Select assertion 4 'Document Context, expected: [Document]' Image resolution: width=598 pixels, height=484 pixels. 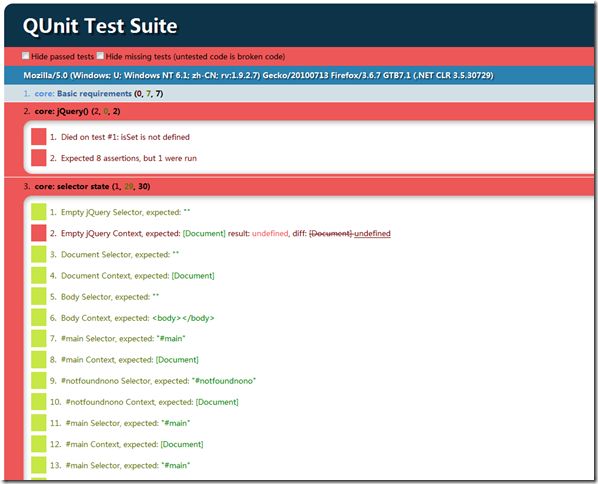[x=132, y=275]
